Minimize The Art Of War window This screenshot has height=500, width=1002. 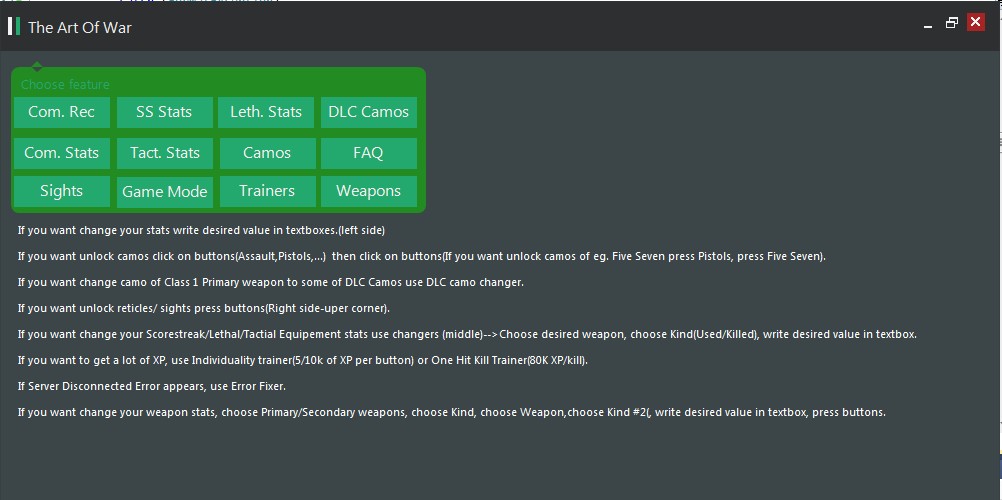pos(928,24)
